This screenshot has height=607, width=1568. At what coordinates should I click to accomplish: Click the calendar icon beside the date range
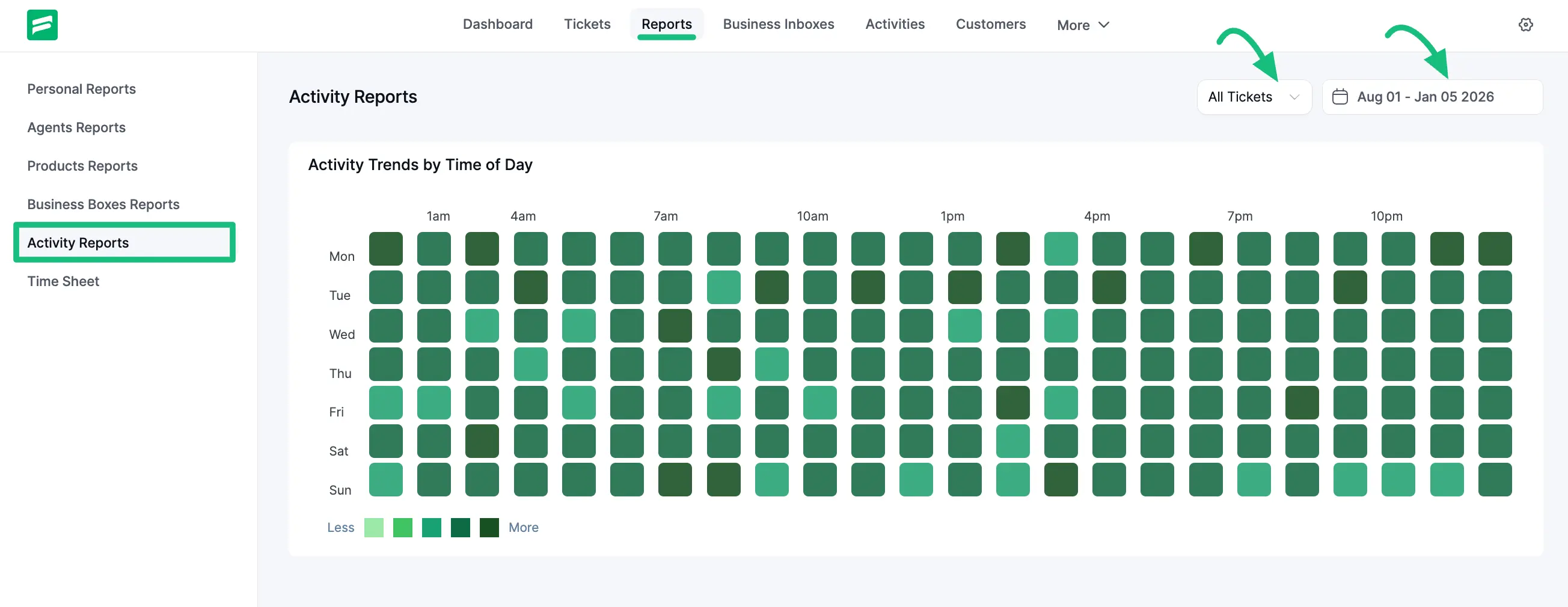coord(1340,96)
